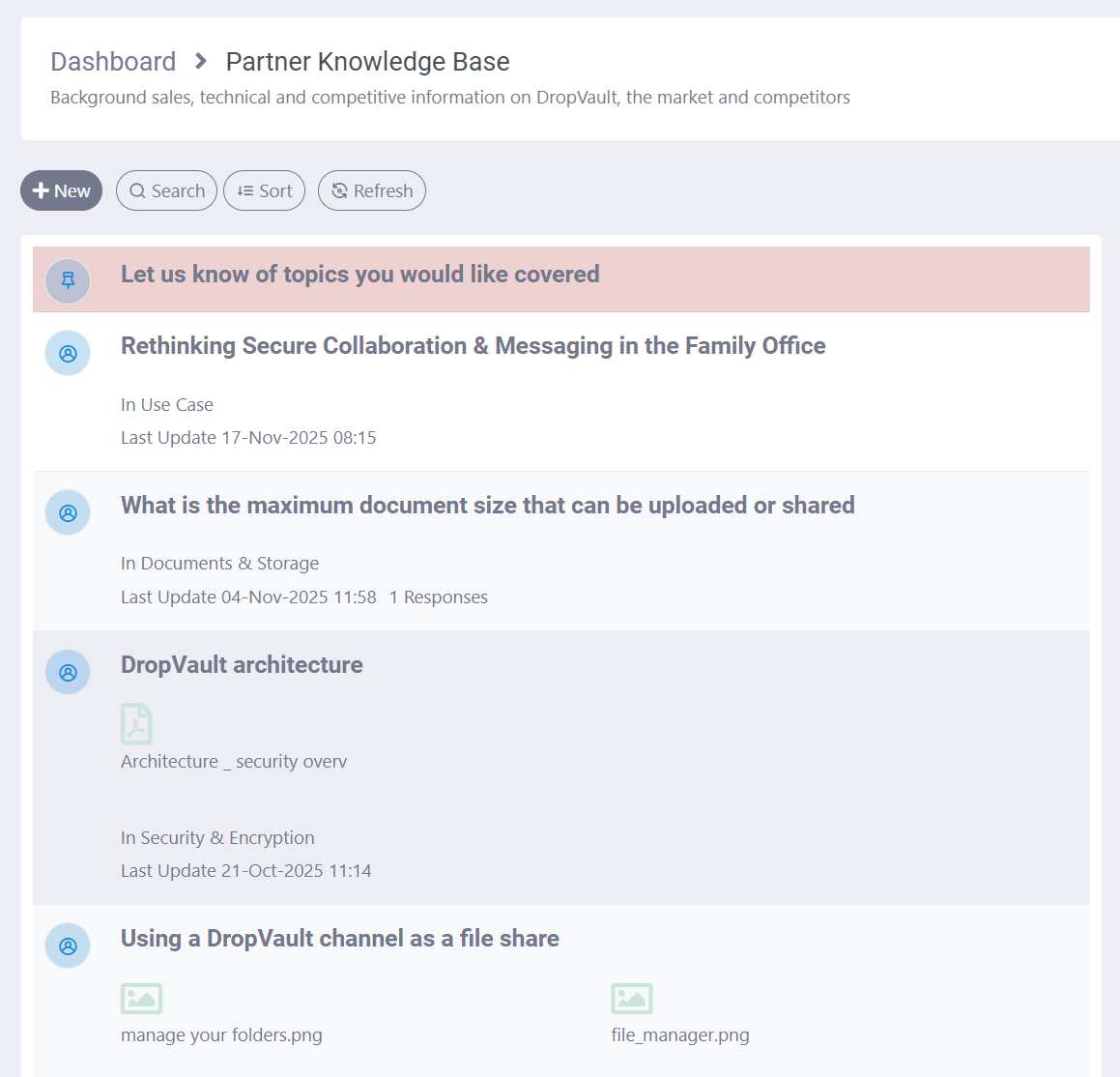
Task: Open the file_manager.png image icon
Action: point(632,999)
